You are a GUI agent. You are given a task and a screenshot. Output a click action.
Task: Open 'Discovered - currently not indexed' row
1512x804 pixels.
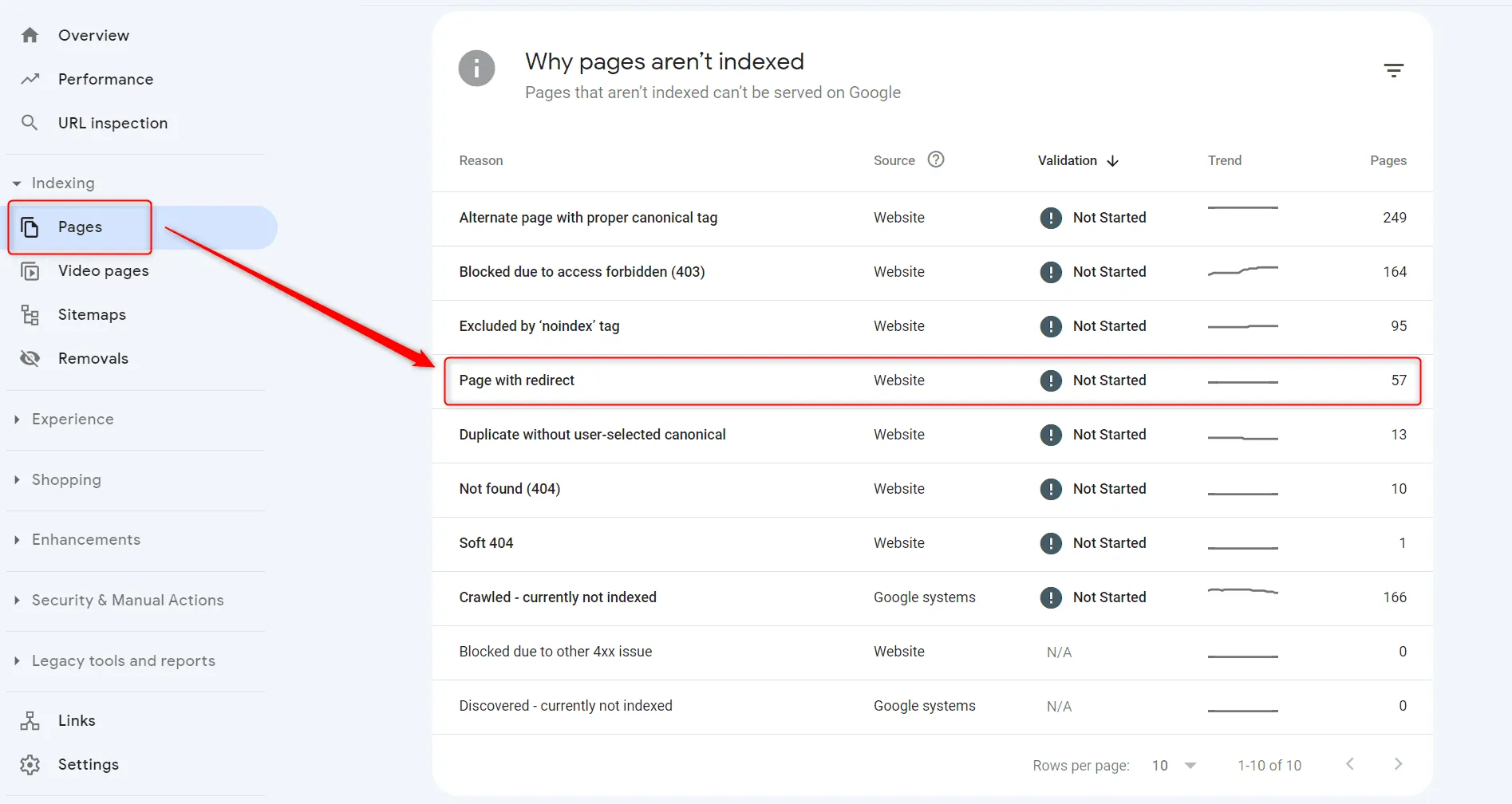pyautogui.click(x=932, y=706)
